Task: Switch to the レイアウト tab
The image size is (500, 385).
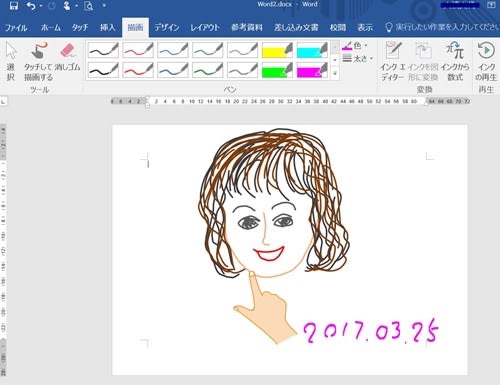Action: (205, 27)
